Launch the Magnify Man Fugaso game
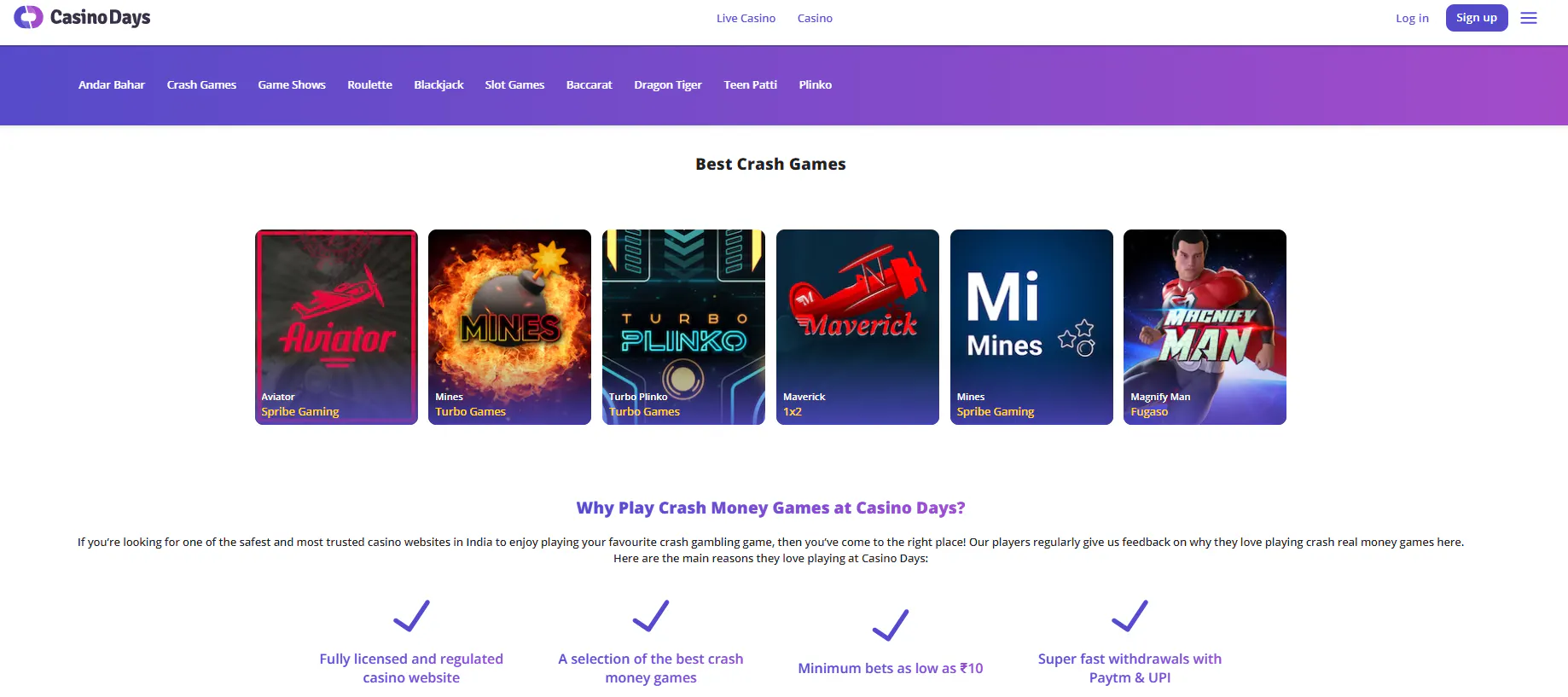Screen dimensions: 1568x697 1205,327
